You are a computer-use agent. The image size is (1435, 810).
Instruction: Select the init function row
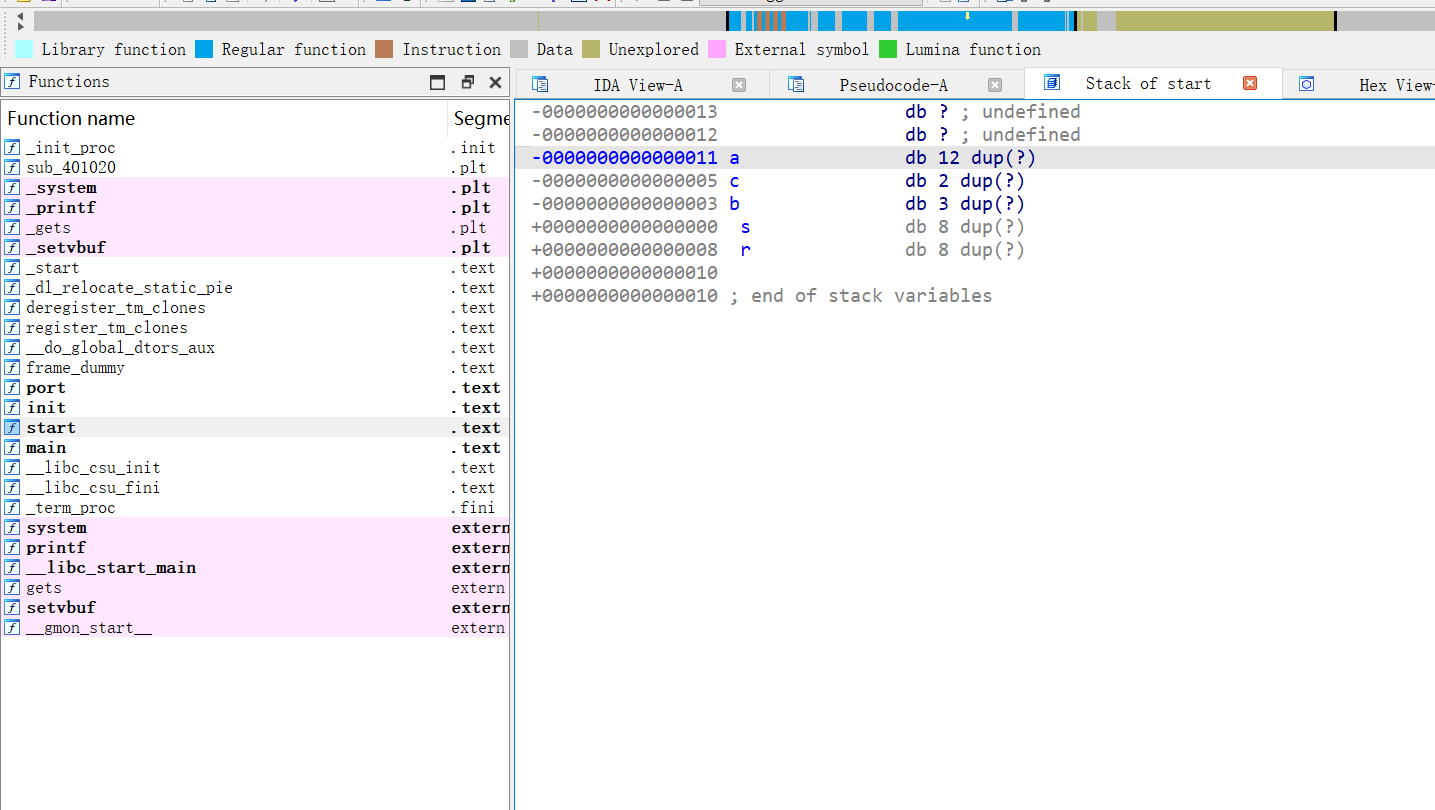tap(255, 408)
